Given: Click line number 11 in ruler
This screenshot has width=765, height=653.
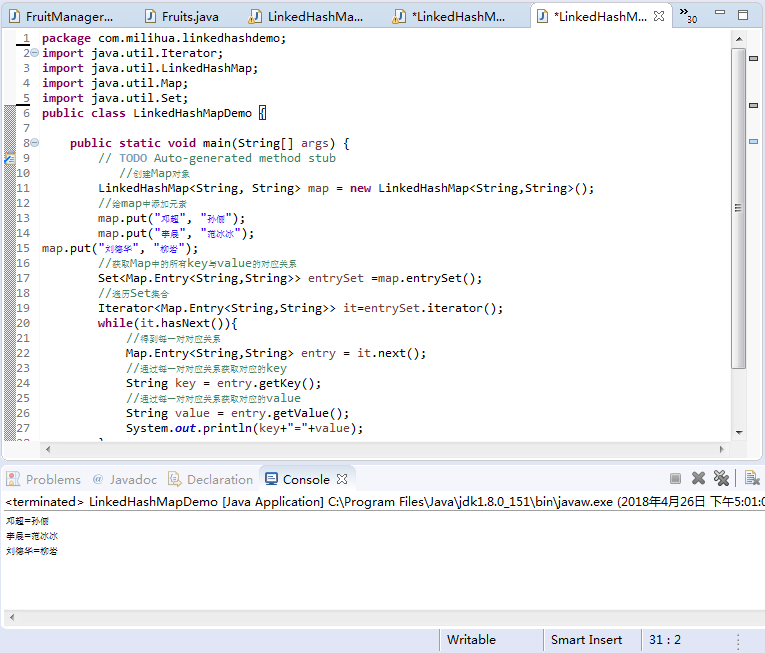Looking at the screenshot, I should [x=23, y=188].
